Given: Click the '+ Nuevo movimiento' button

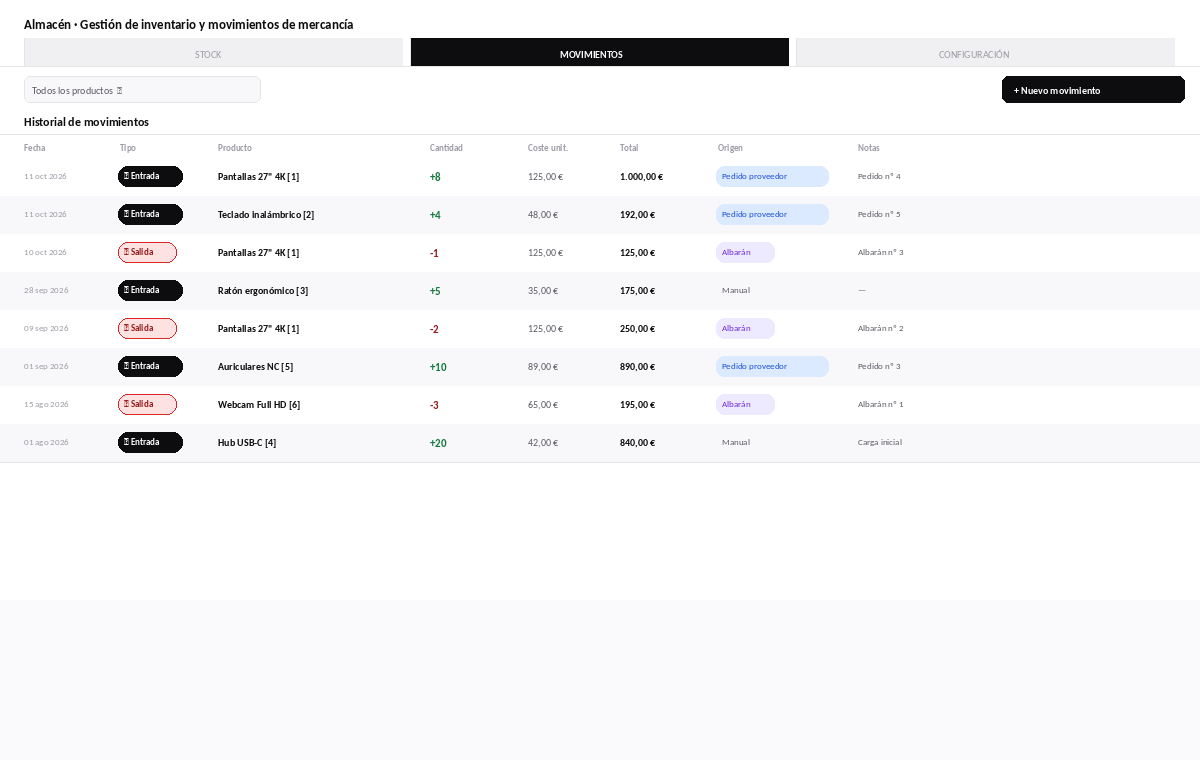Looking at the screenshot, I should 1093,90.
